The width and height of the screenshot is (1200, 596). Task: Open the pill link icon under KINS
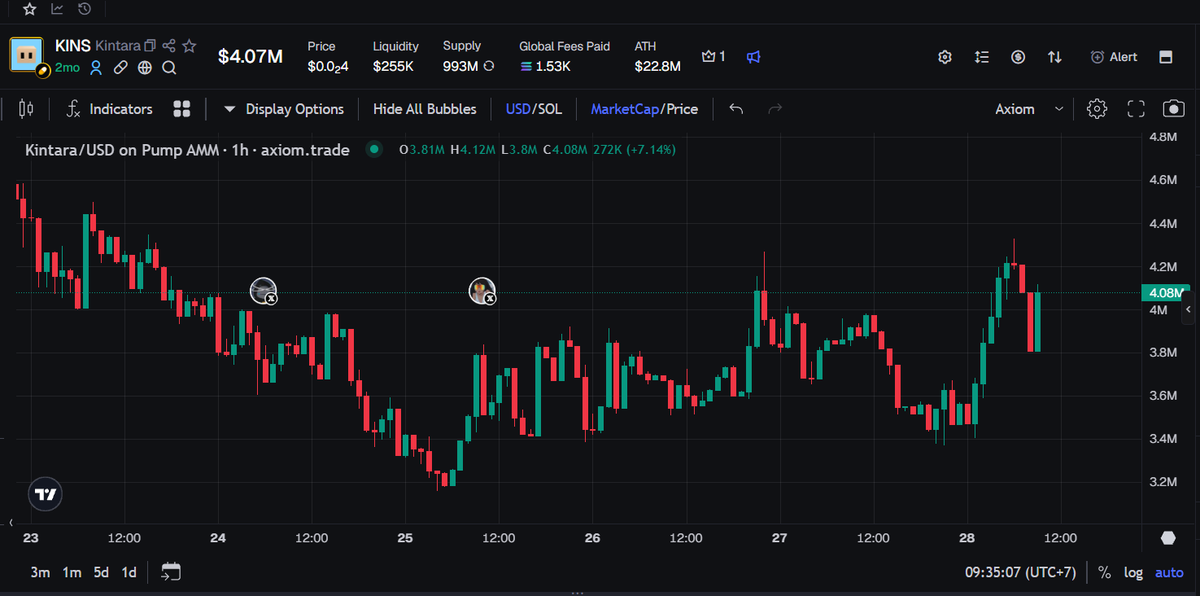pyautogui.click(x=121, y=68)
